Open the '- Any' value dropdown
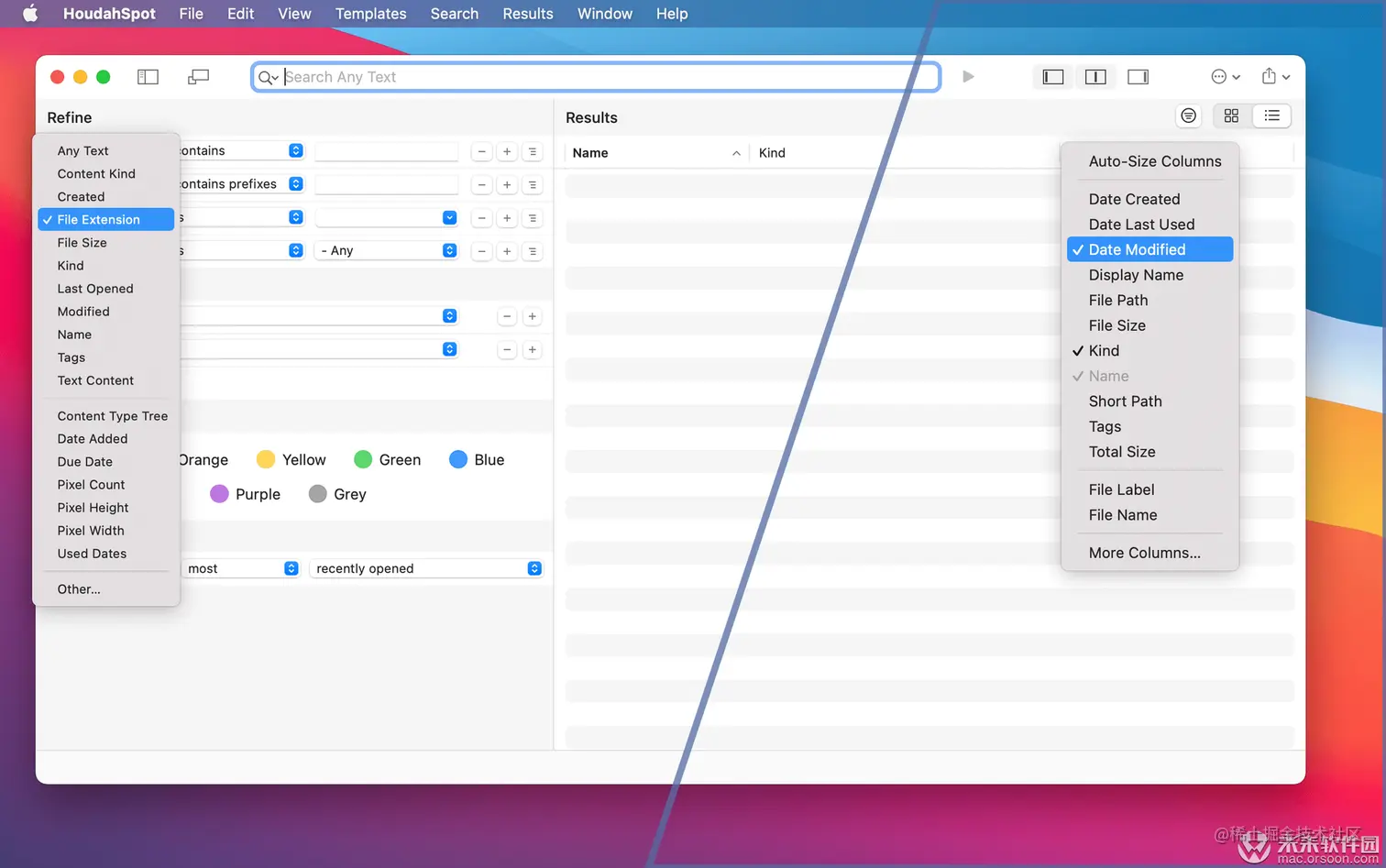The width and height of the screenshot is (1386, 868). pyautogui.click(x=386, y=250)
